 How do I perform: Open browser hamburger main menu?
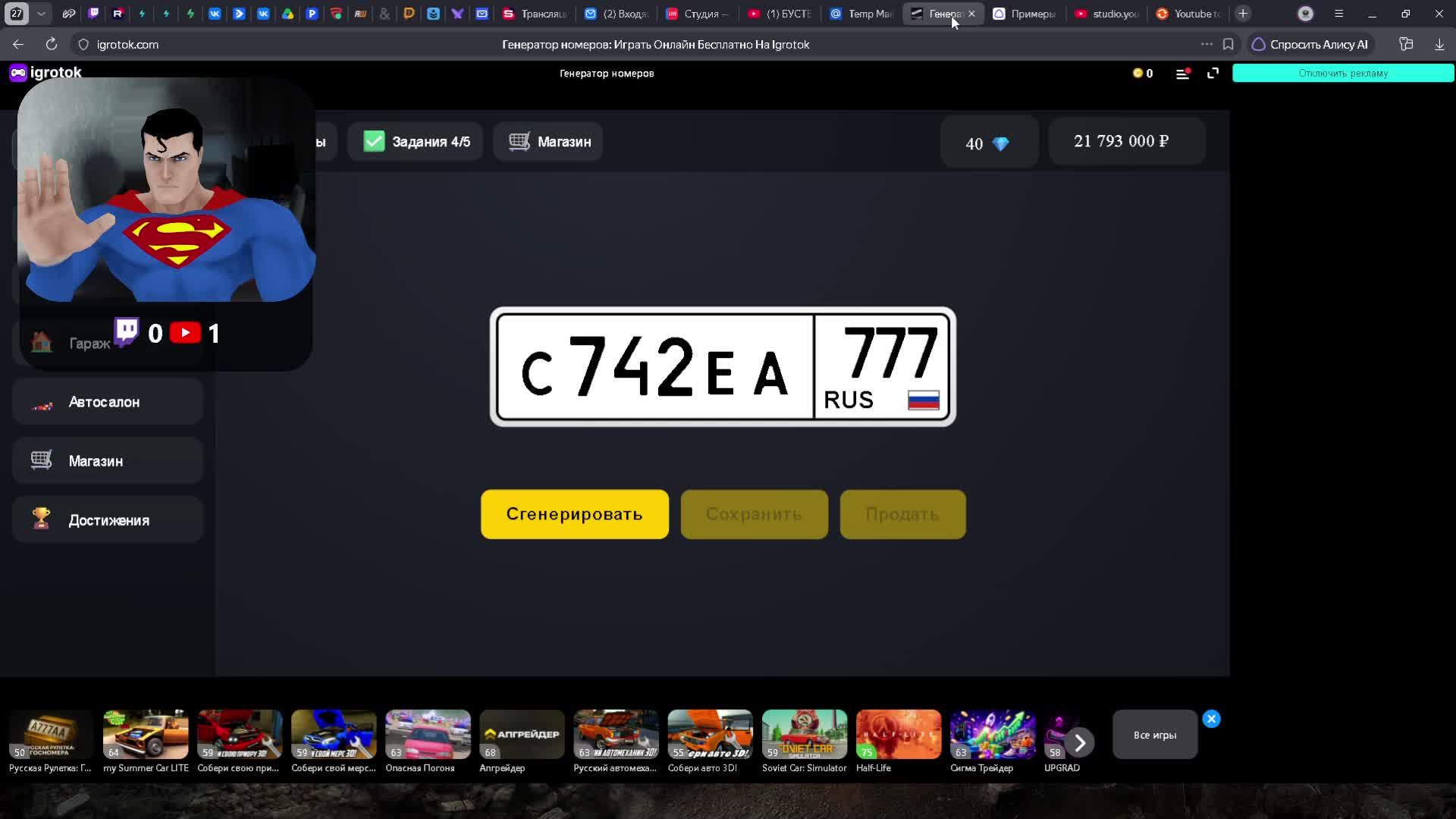[x=1338, y=14]
